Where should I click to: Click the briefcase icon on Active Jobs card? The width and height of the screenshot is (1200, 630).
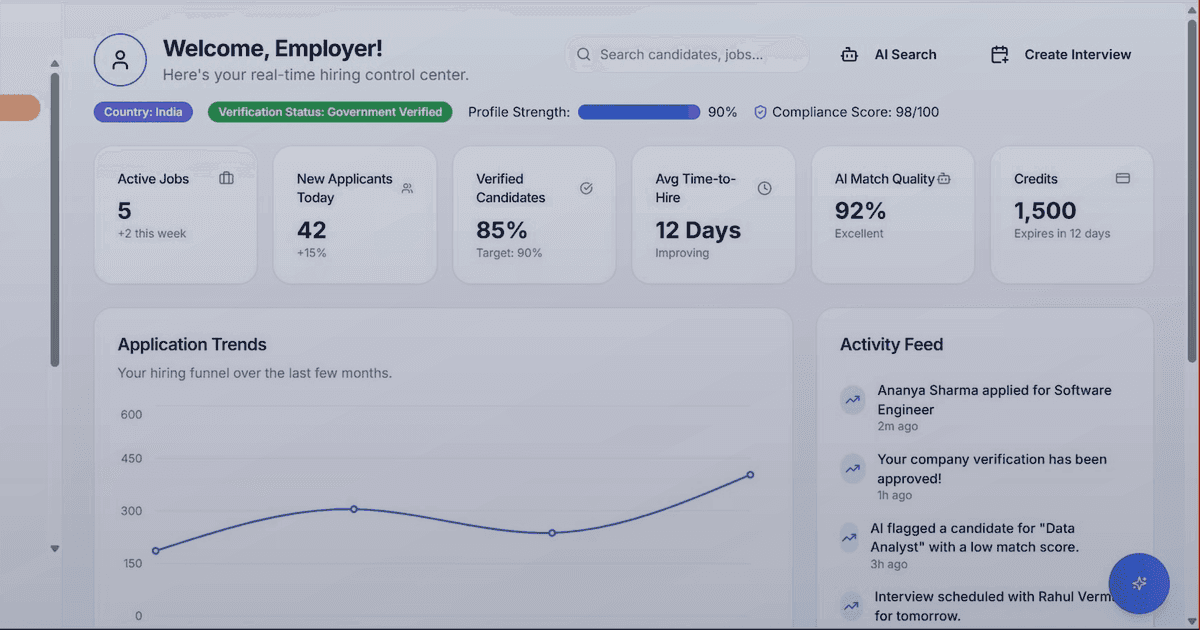click(x=226, y=177)
